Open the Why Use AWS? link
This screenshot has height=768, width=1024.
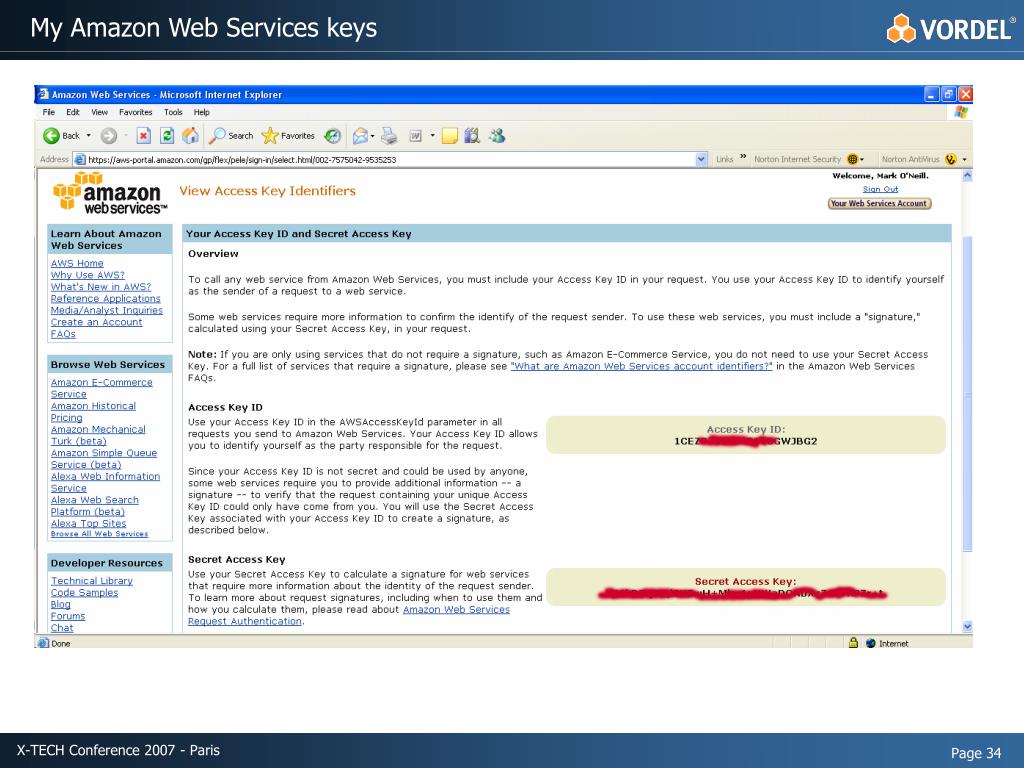(x=88, y=275)
